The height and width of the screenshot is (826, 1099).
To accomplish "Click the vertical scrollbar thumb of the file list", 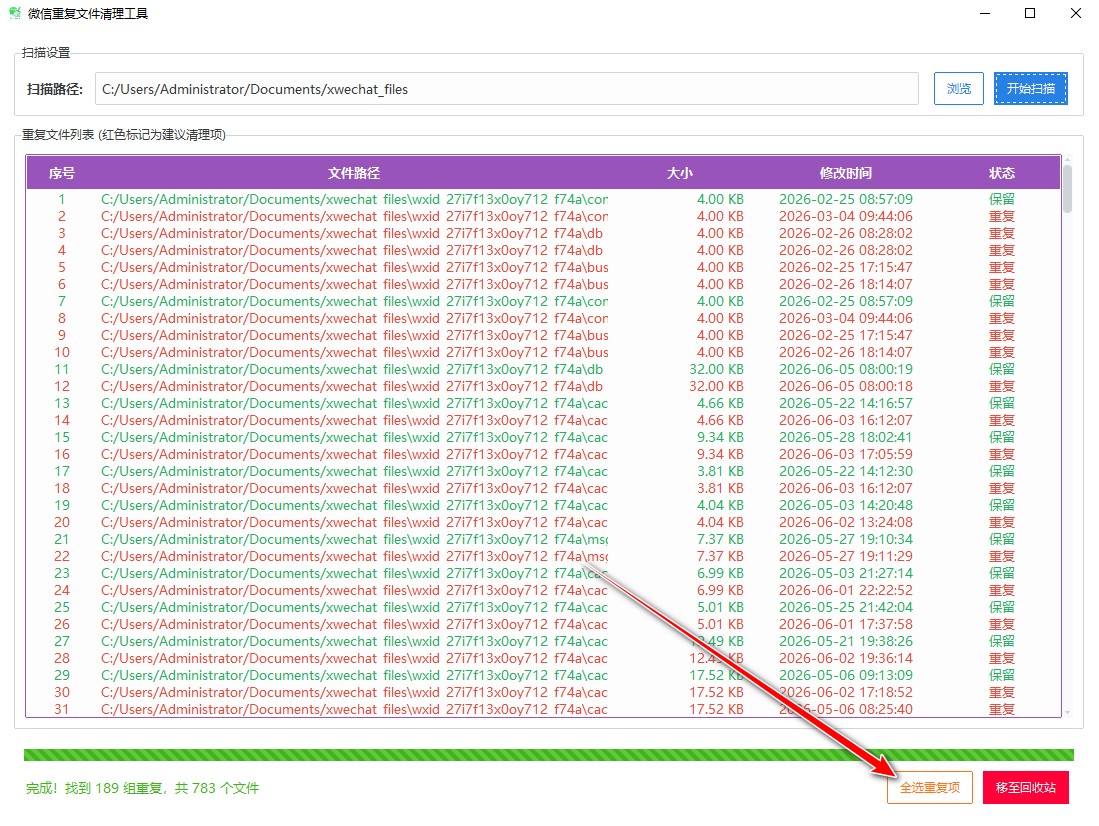I will (1067, 189).
